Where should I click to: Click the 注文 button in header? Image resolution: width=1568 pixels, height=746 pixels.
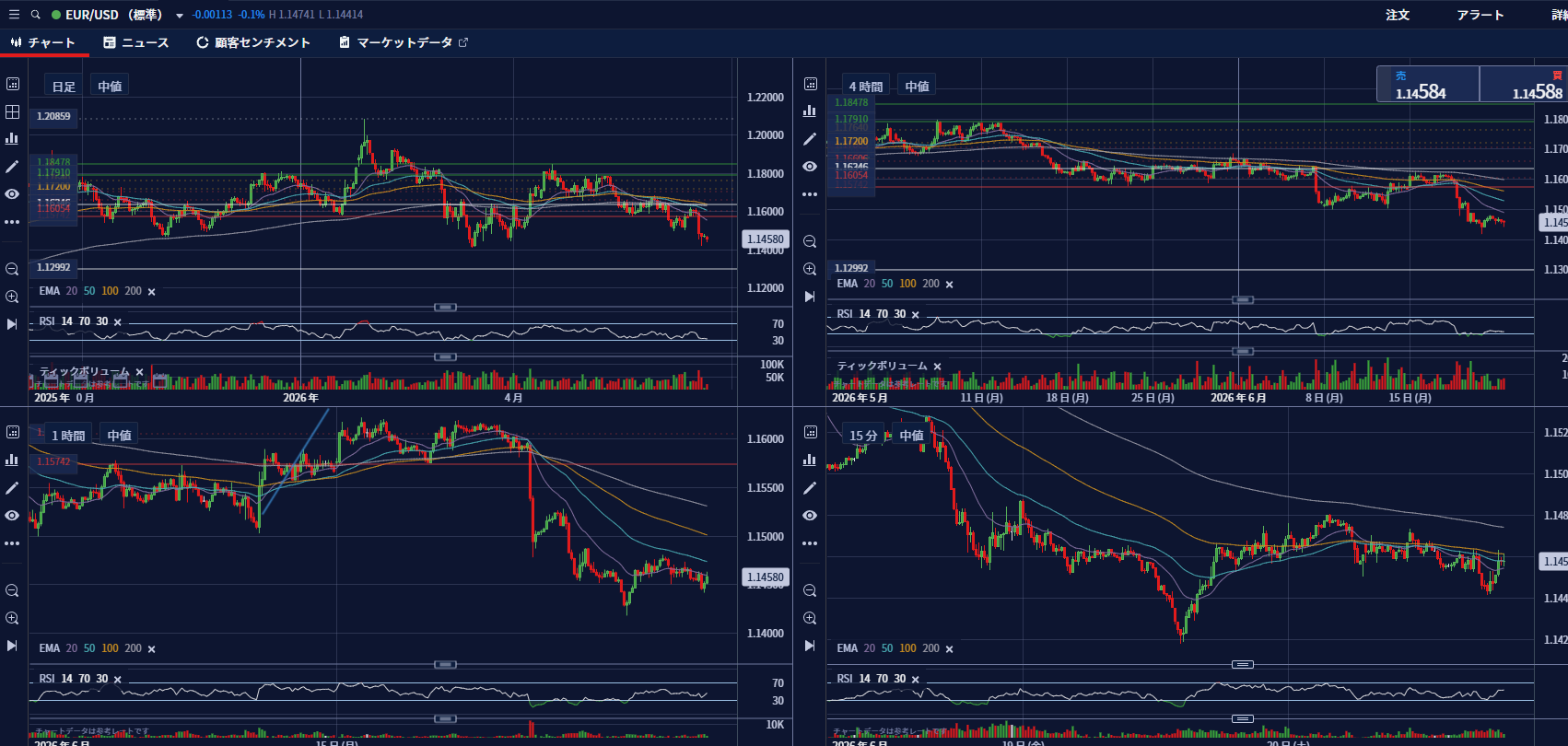pyautogui.click(x=1398, y=15)
